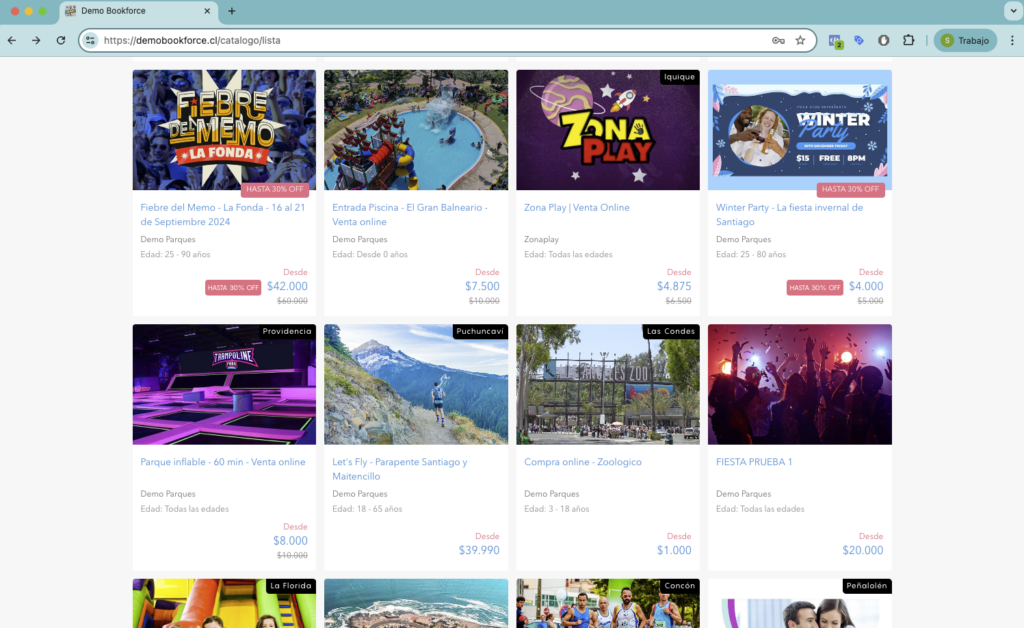Viewport: 1024px width, 628px height.
Task: Click the Winter Party banner image
Action: pyautogui.click(x=800, y=130)
